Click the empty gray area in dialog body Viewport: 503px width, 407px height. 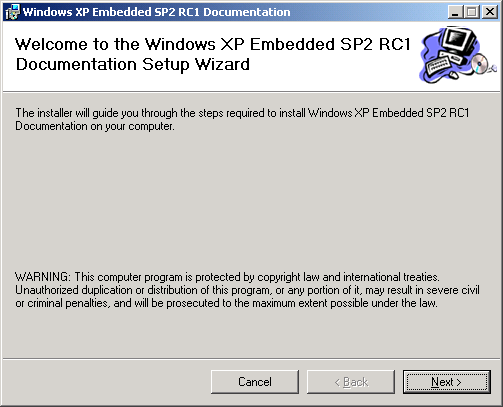tap(251, 200)
